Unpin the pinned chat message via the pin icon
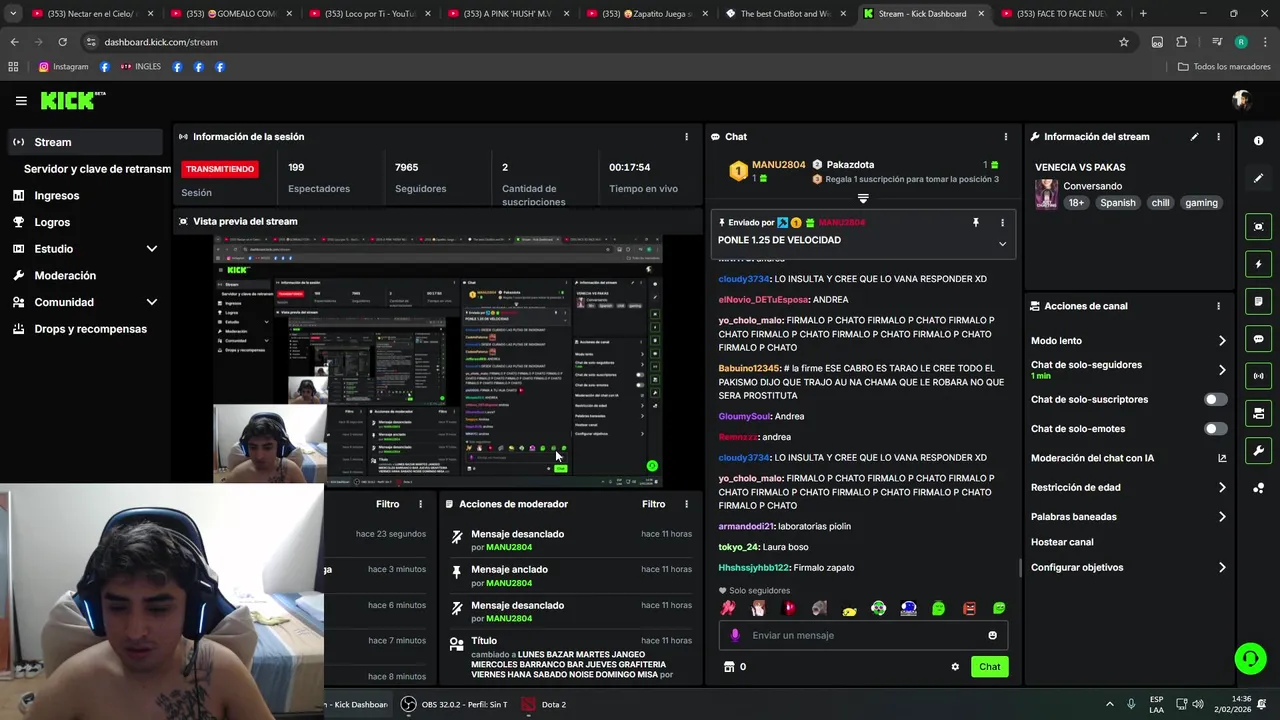Screen dimensions: 1280x720 [x=976, y=223]
